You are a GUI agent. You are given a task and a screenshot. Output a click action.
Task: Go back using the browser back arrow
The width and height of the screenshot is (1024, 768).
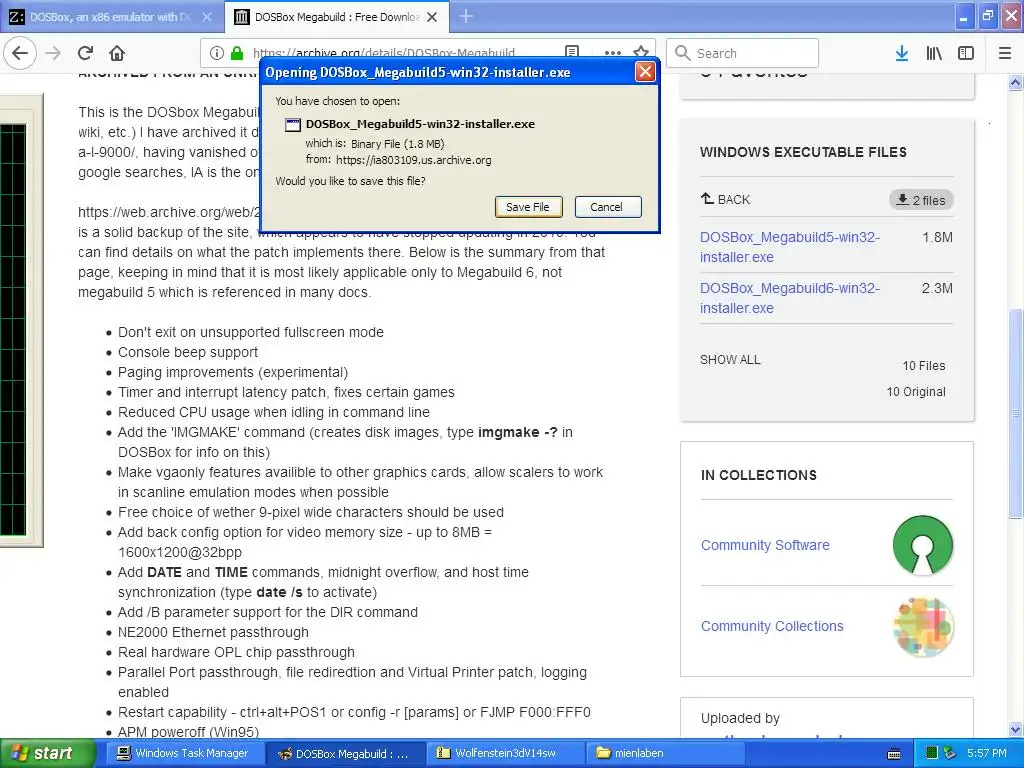point(20,53)
